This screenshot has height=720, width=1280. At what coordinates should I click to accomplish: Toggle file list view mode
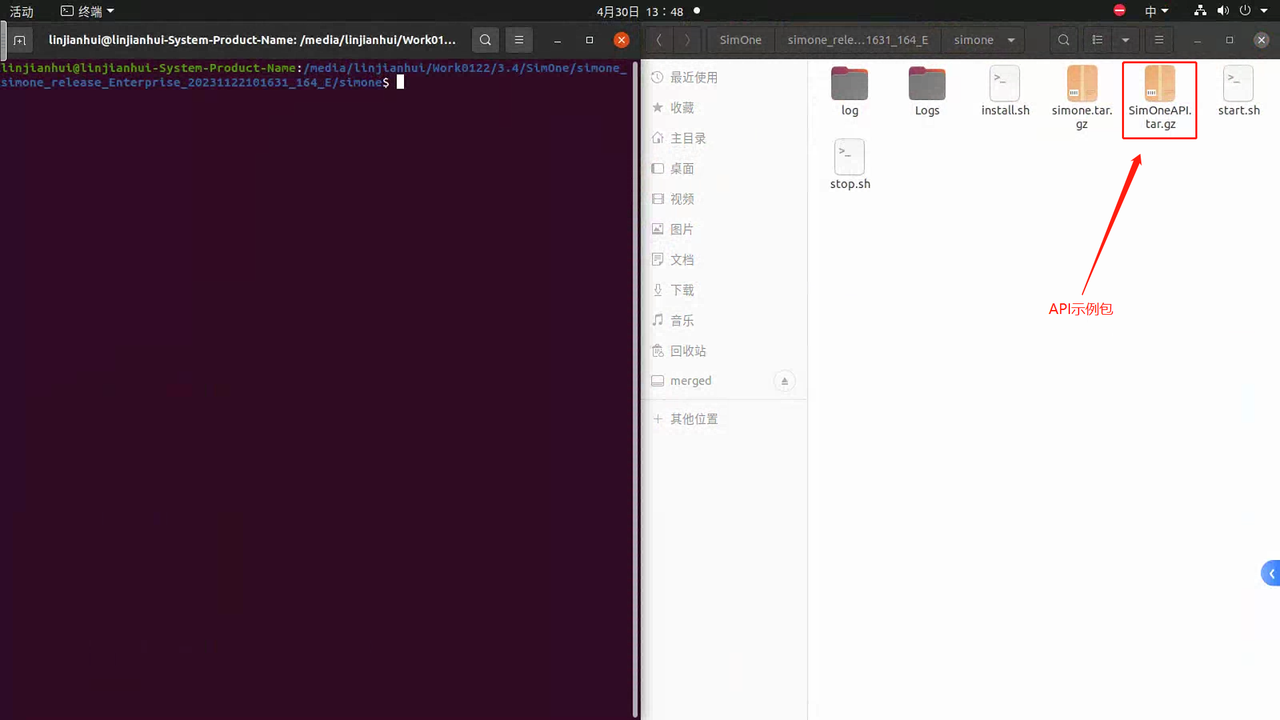pyautogui.click(x=1098, y=40)
